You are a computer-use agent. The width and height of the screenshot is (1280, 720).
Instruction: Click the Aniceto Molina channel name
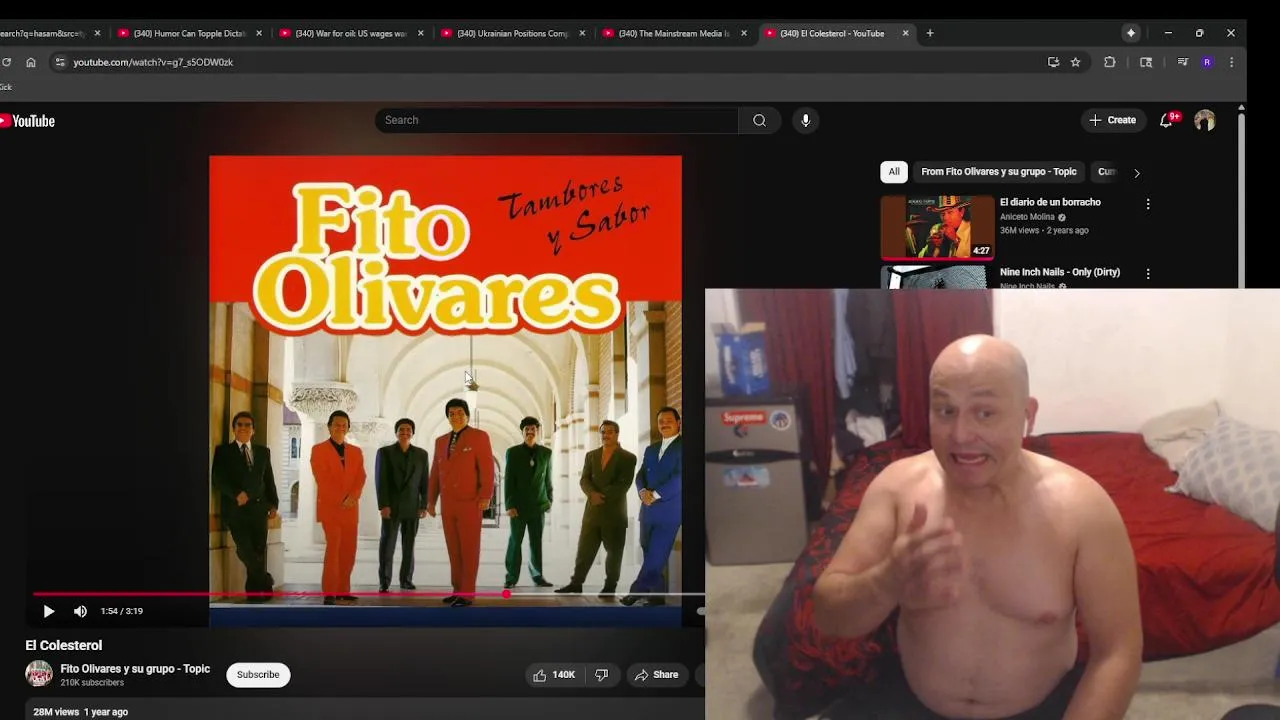[x=1027, y=217]
